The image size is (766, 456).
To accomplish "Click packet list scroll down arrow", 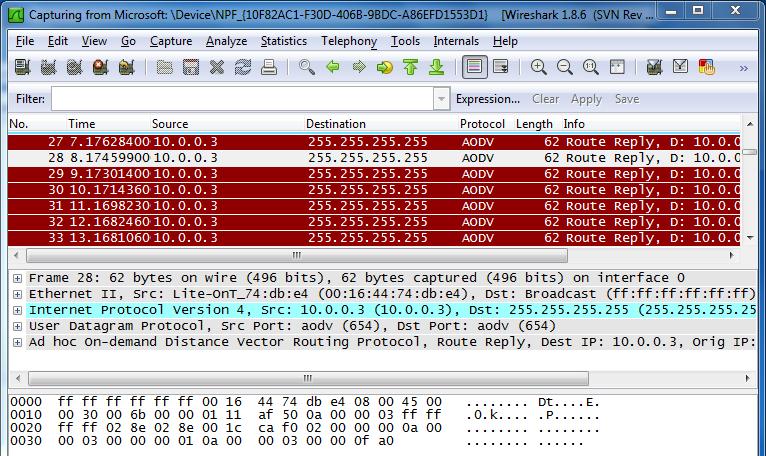I will (750, 238).
